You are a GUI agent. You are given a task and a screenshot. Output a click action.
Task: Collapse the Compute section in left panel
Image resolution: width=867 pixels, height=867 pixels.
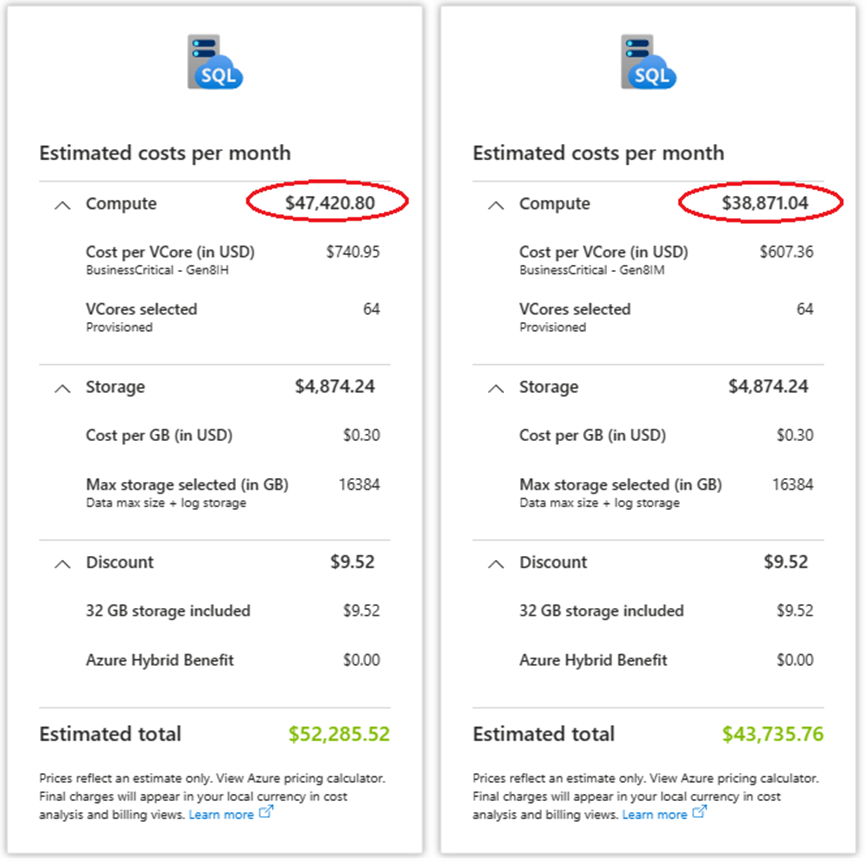62,206
